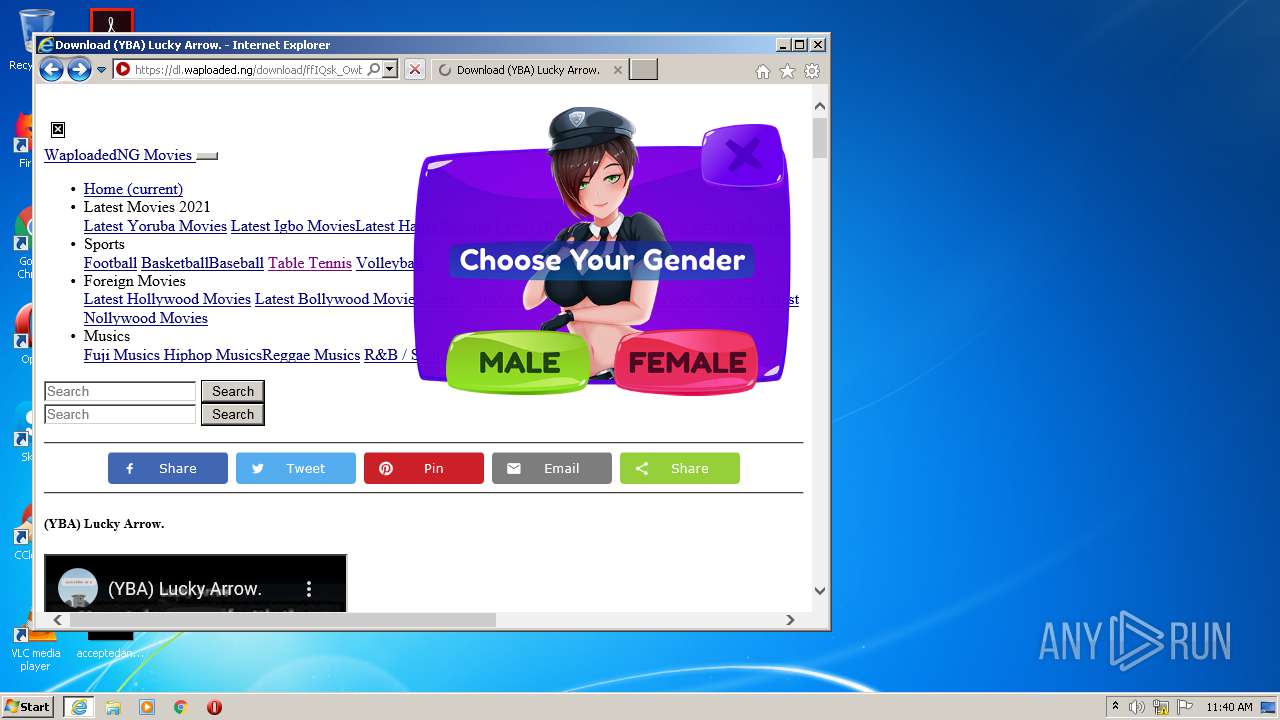Viewport: 1280px width, 720px height.
Task: Open a new blank tab
Action: pyautogui.click(x=643, y=70)
